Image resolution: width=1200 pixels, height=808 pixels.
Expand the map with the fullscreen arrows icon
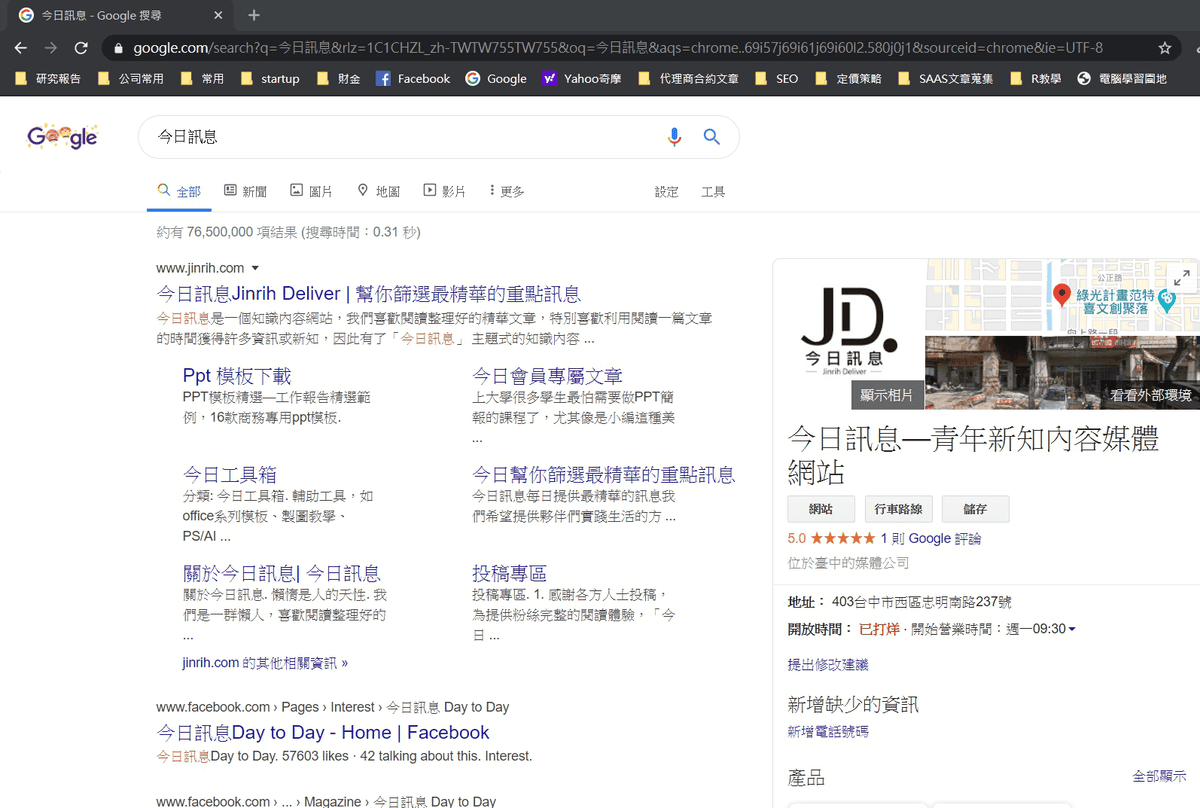1182,277
